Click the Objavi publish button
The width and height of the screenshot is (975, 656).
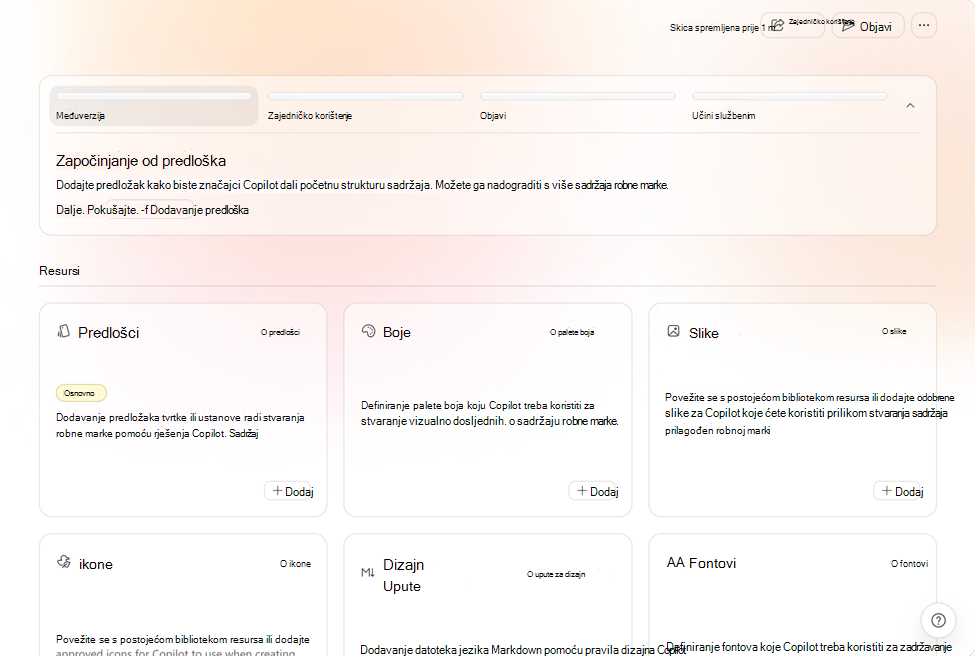click(868, 25)
